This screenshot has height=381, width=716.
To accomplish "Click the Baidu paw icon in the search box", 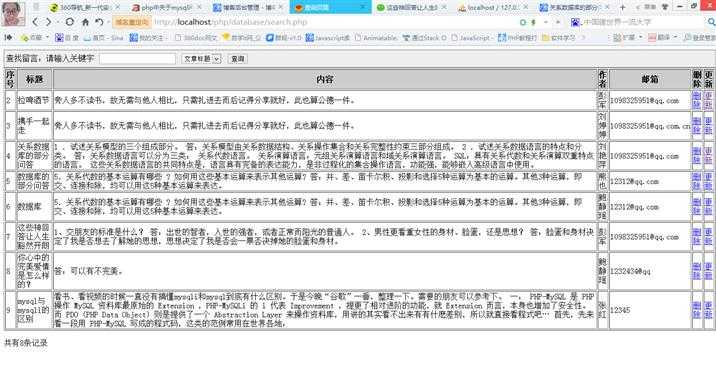I will [x=575, y=22].
